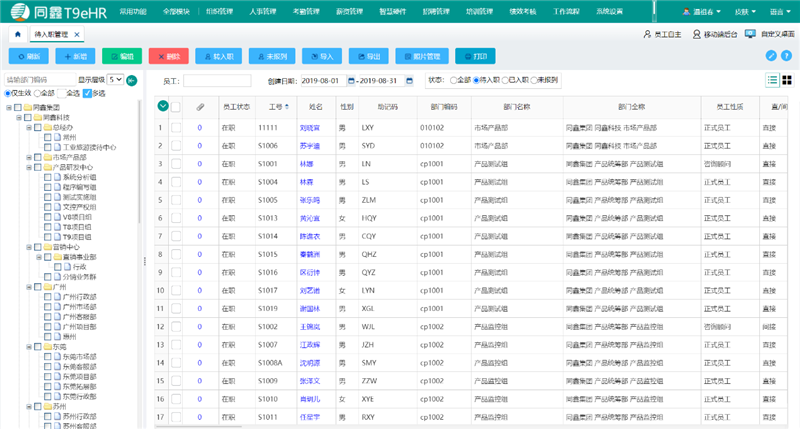Click the red 删除 delete button
Screen dimensions: 800x429
coord(168,56)
